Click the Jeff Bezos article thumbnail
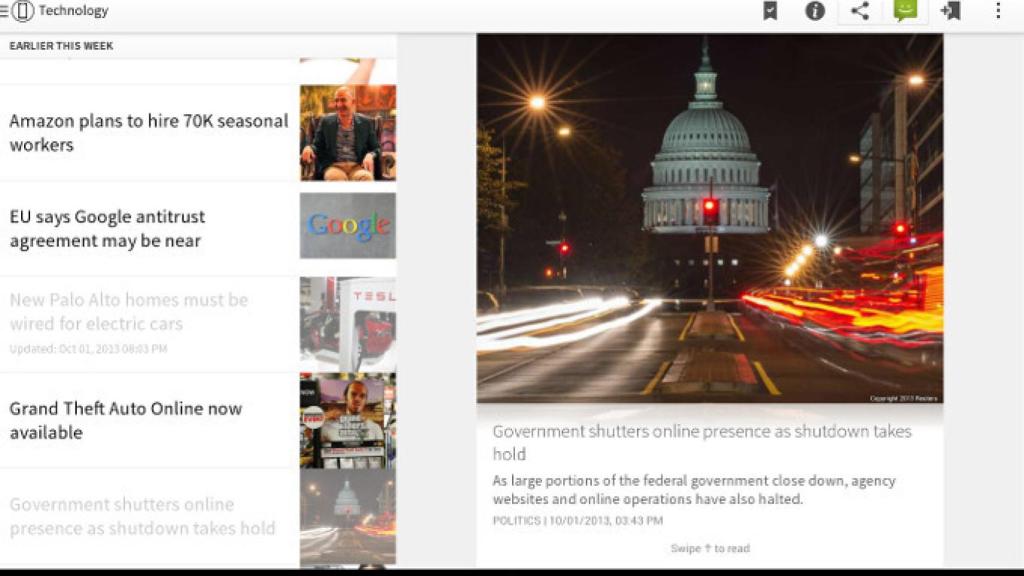Screen dimensions: 1024x576 (348, 133)
